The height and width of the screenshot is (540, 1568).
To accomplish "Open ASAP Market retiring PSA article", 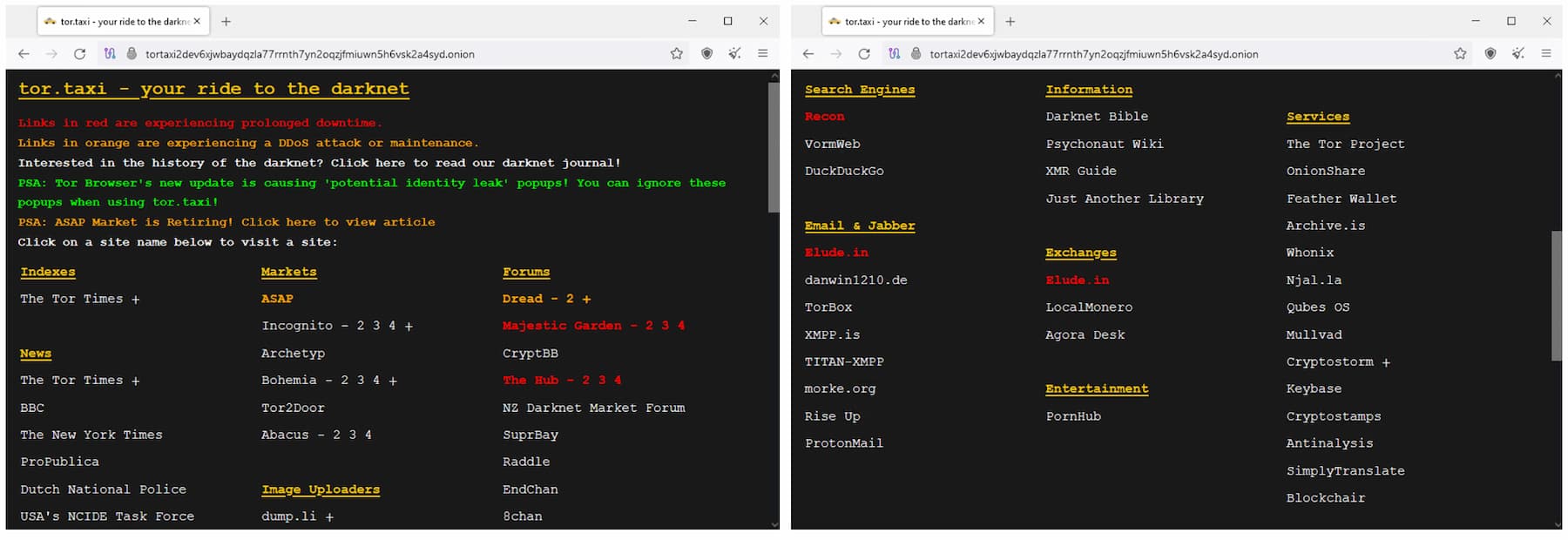I will (x=226, y=222).
